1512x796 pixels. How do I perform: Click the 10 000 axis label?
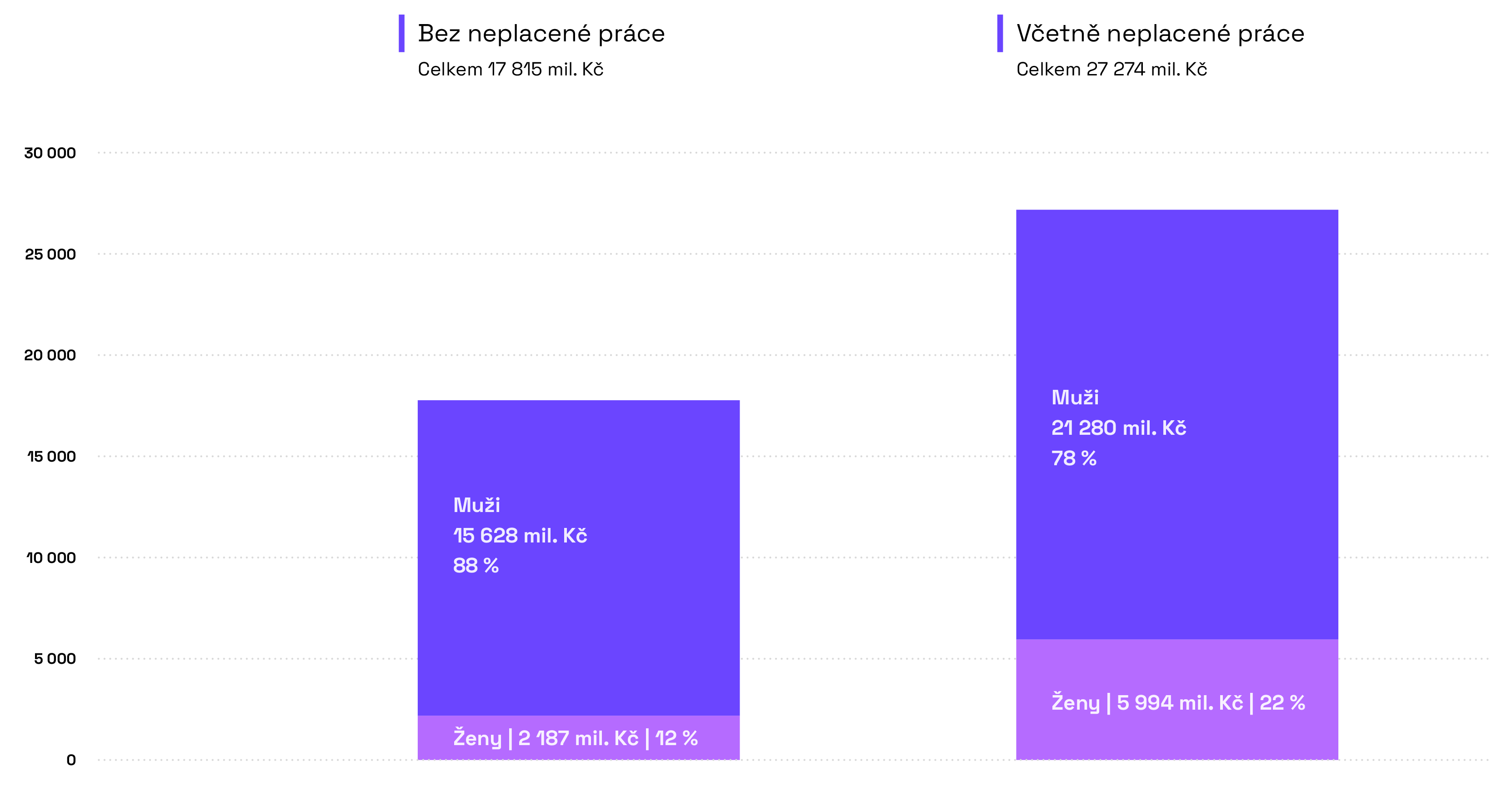click(x=51, y=558)
